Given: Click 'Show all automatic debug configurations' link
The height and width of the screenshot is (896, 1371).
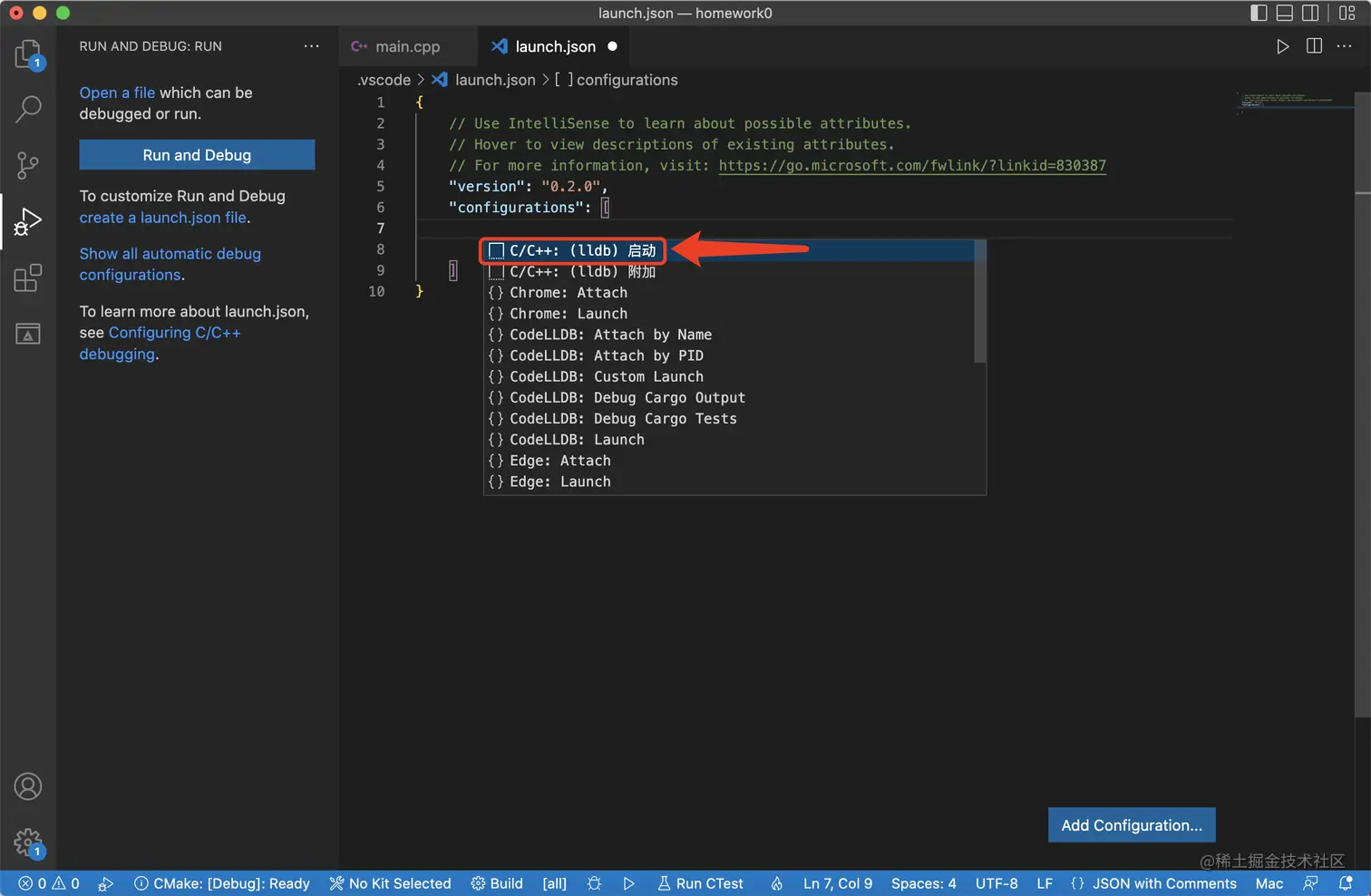Looking at the screenshot, I should (x=170, y=264).
